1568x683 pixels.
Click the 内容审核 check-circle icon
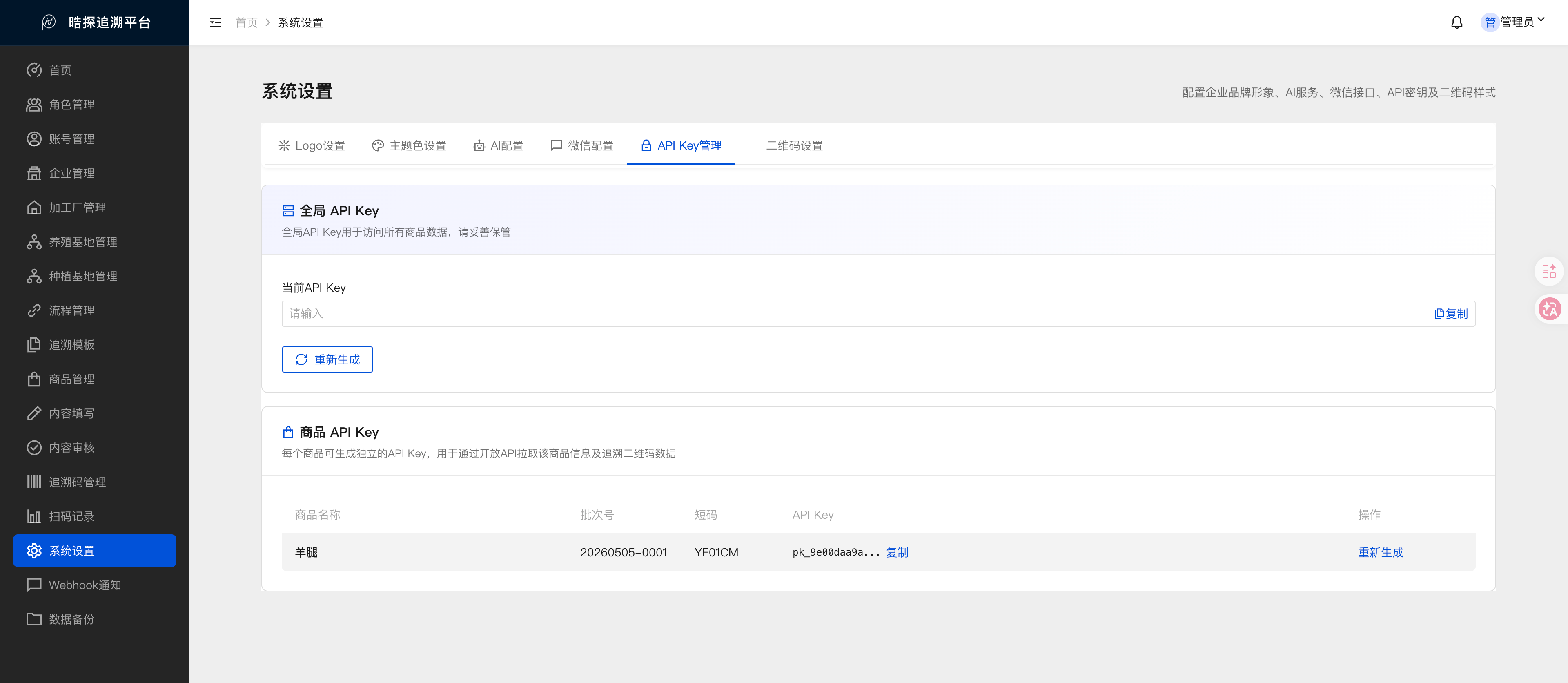click(34, 447)
